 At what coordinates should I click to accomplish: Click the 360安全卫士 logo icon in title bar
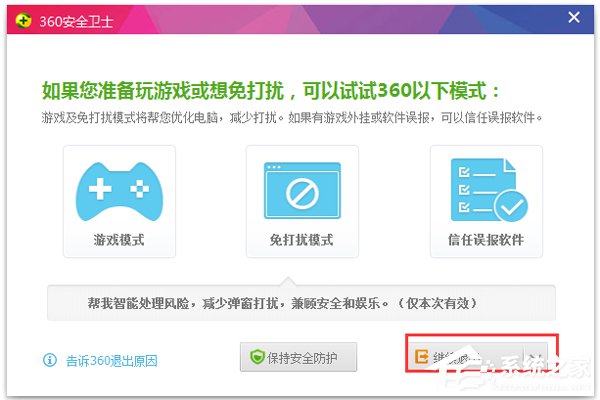pyautogui.click(x=23, y=20)
